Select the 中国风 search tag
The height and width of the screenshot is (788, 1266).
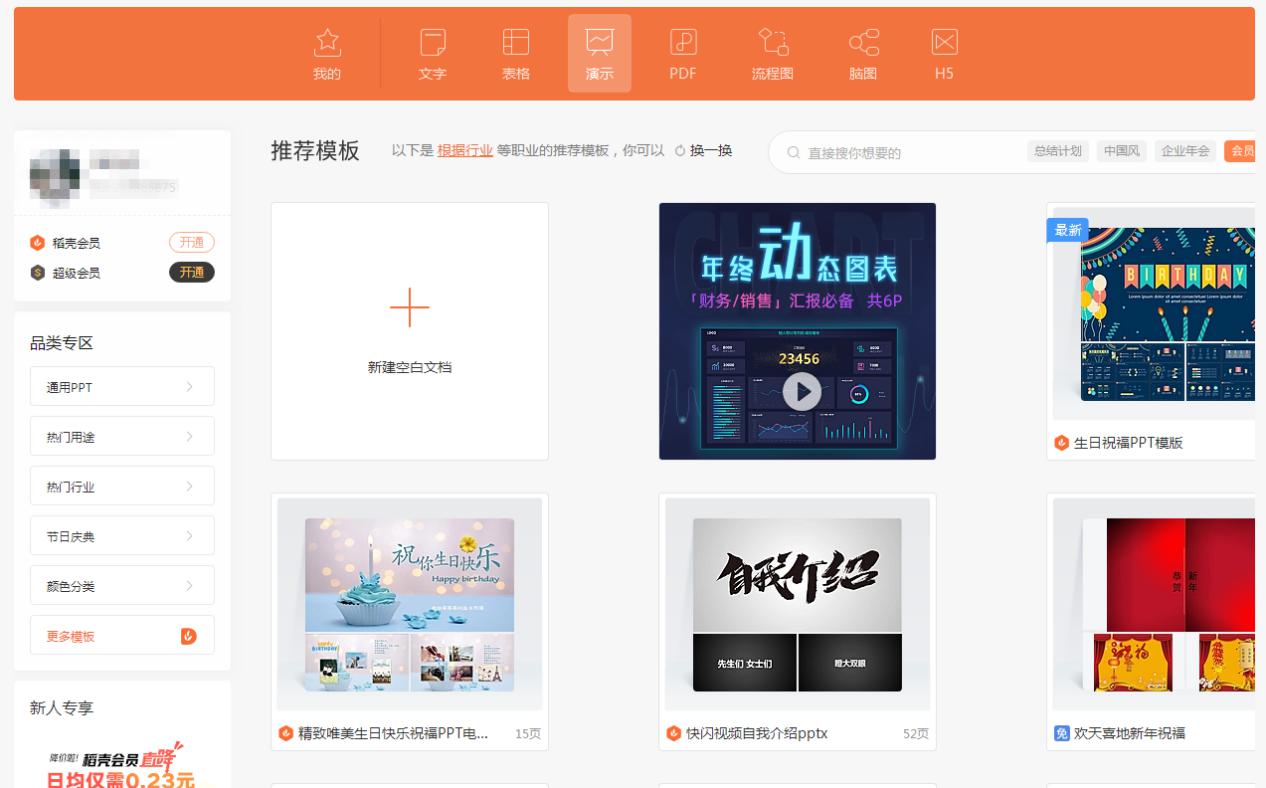click(1122, 151)
